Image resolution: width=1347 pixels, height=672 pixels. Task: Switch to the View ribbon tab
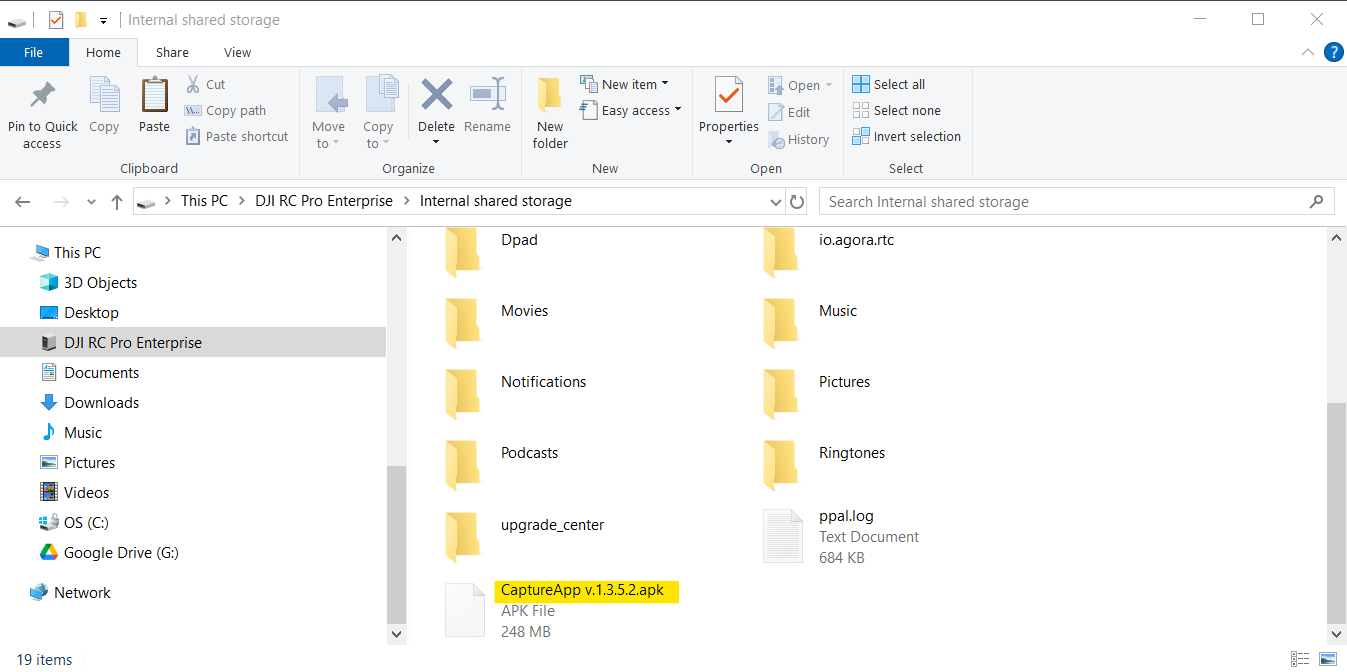pyautogui.click(x=237, y=53)
